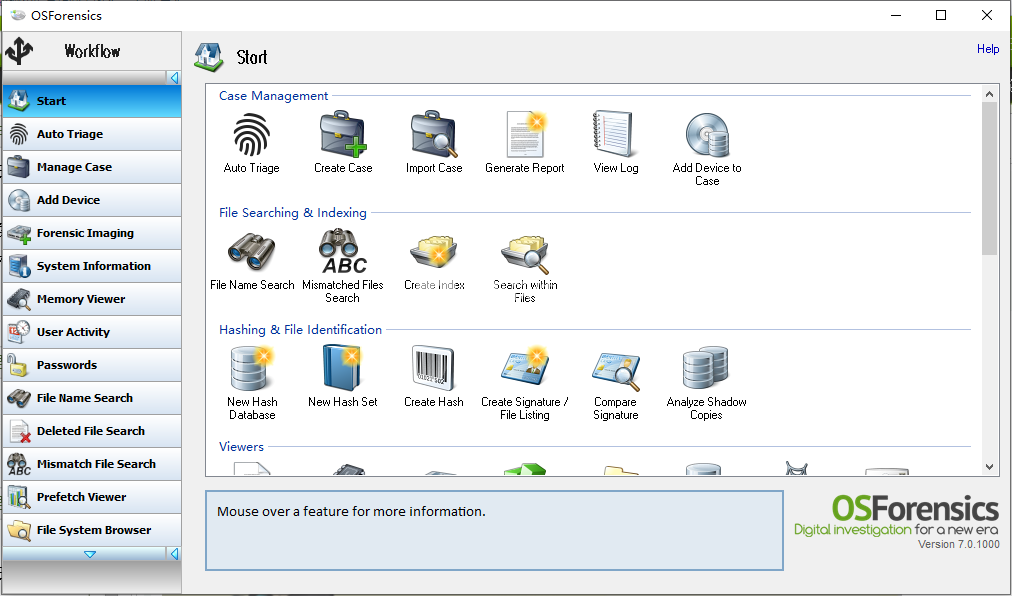Open Passwords sidebar item
Screen dimensions: 1012x596
[x=92, y=364]
